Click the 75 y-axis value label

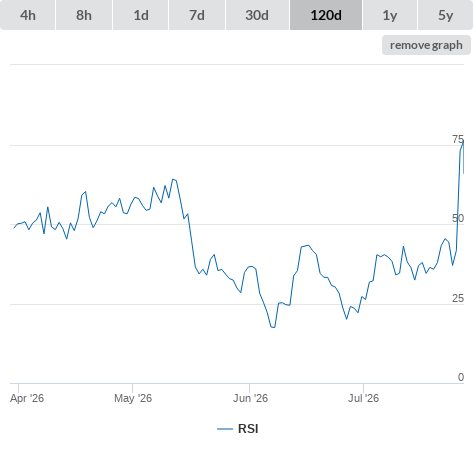(x=458, y=139)
